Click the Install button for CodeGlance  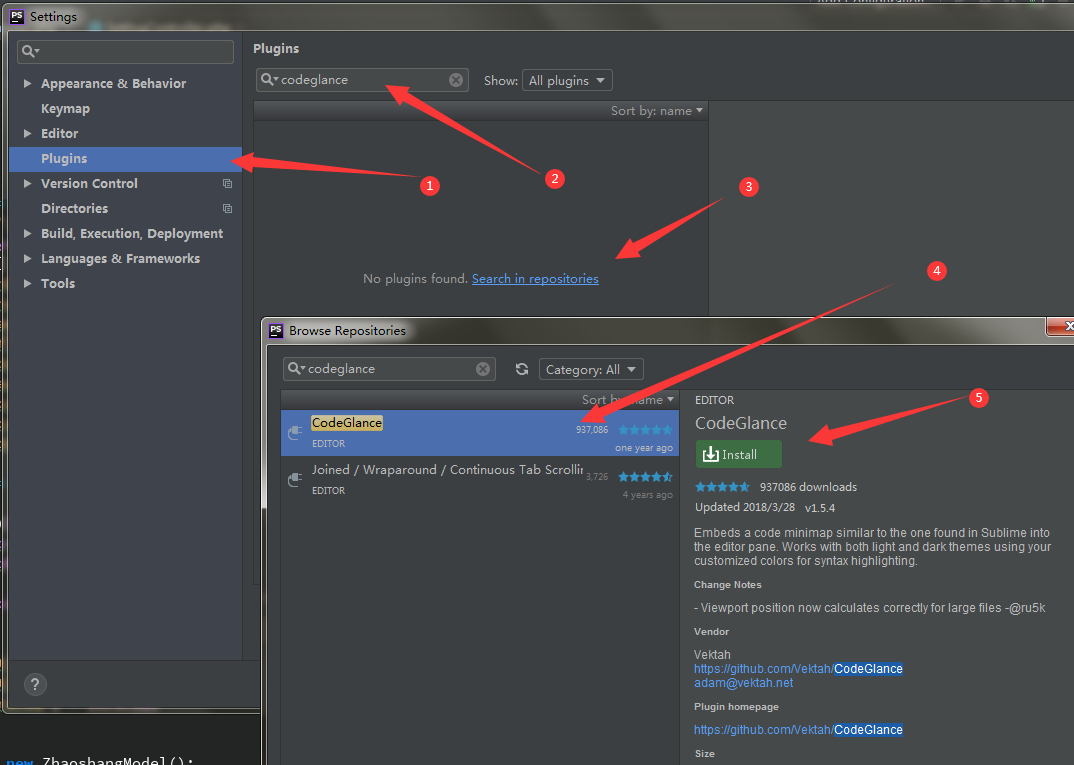point(738,455)
